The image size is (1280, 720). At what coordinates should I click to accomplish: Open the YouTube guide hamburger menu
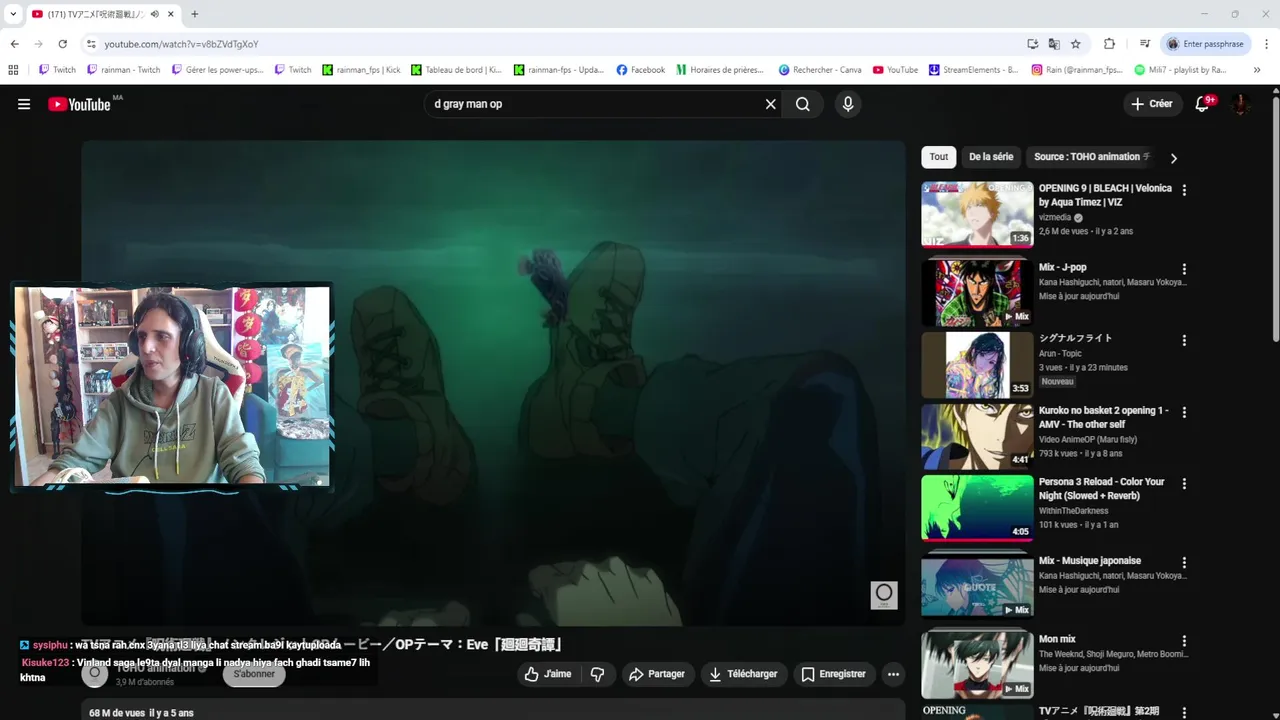[24, 104]
